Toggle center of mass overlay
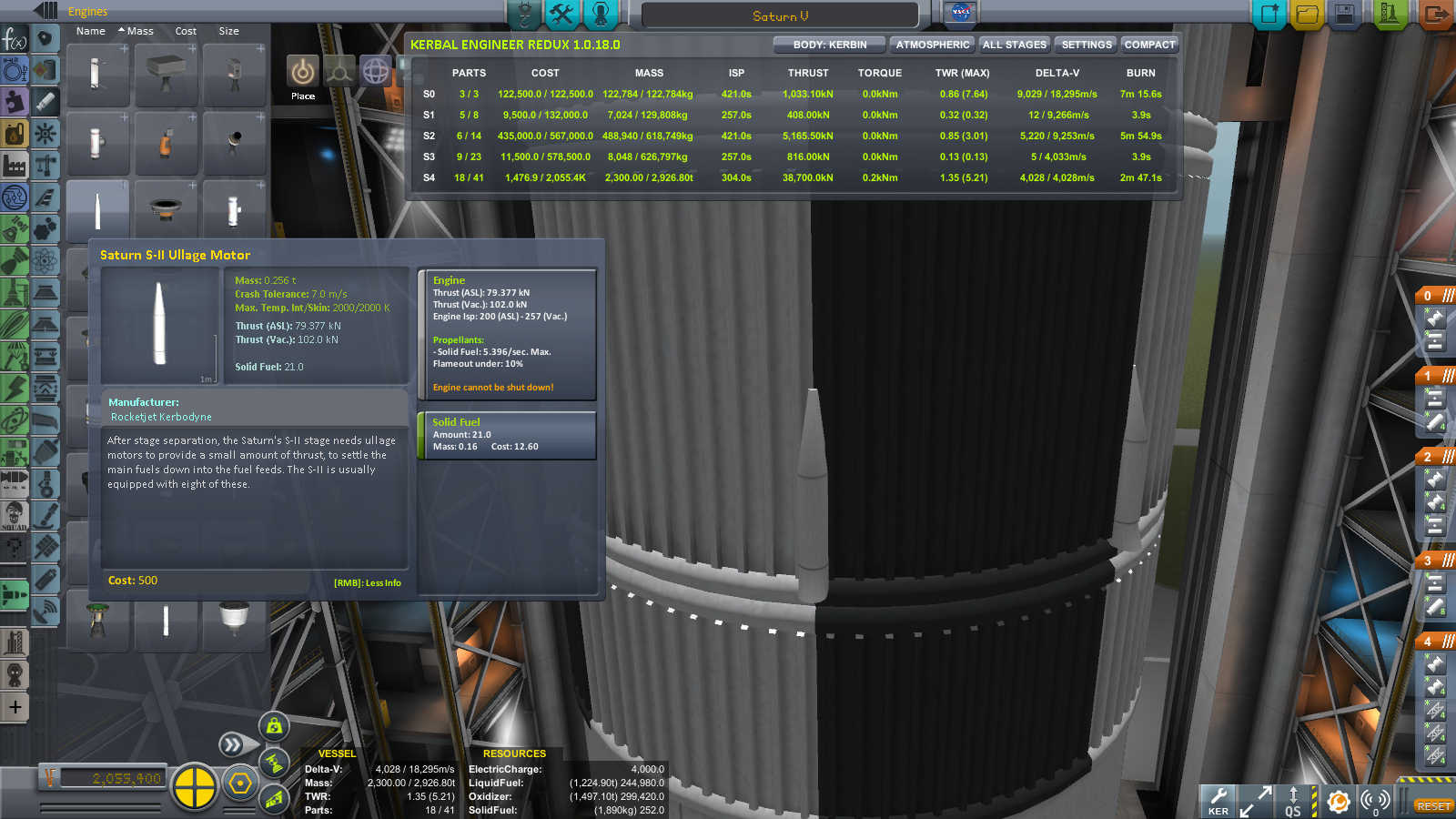 [274, 726]
